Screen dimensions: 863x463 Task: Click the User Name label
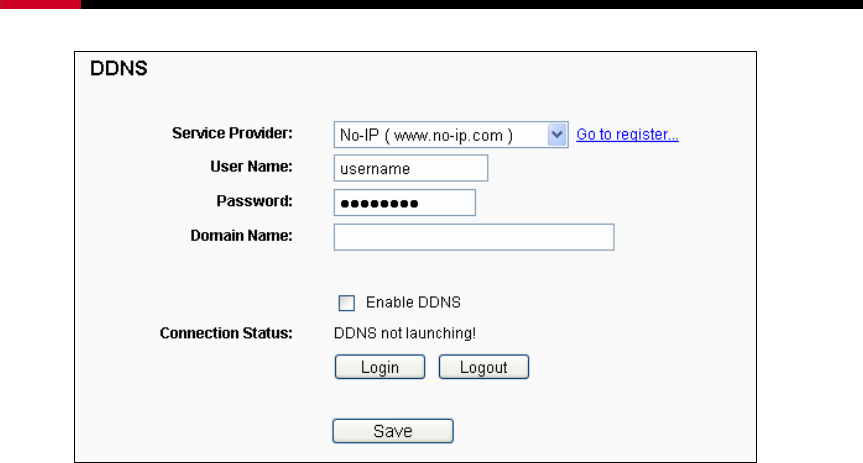coord(252,167)
